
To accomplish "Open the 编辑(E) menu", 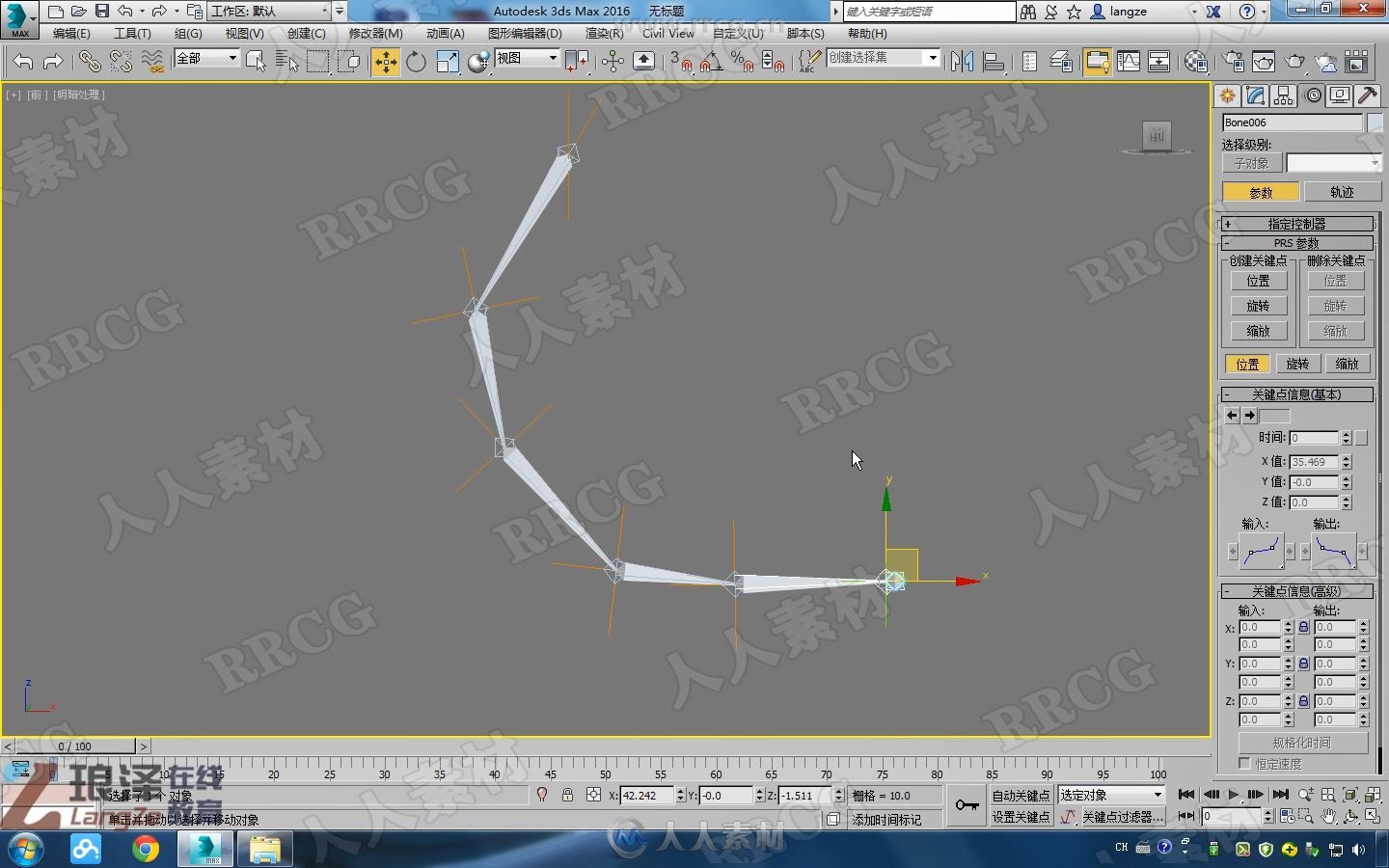I will click(71, 33).
